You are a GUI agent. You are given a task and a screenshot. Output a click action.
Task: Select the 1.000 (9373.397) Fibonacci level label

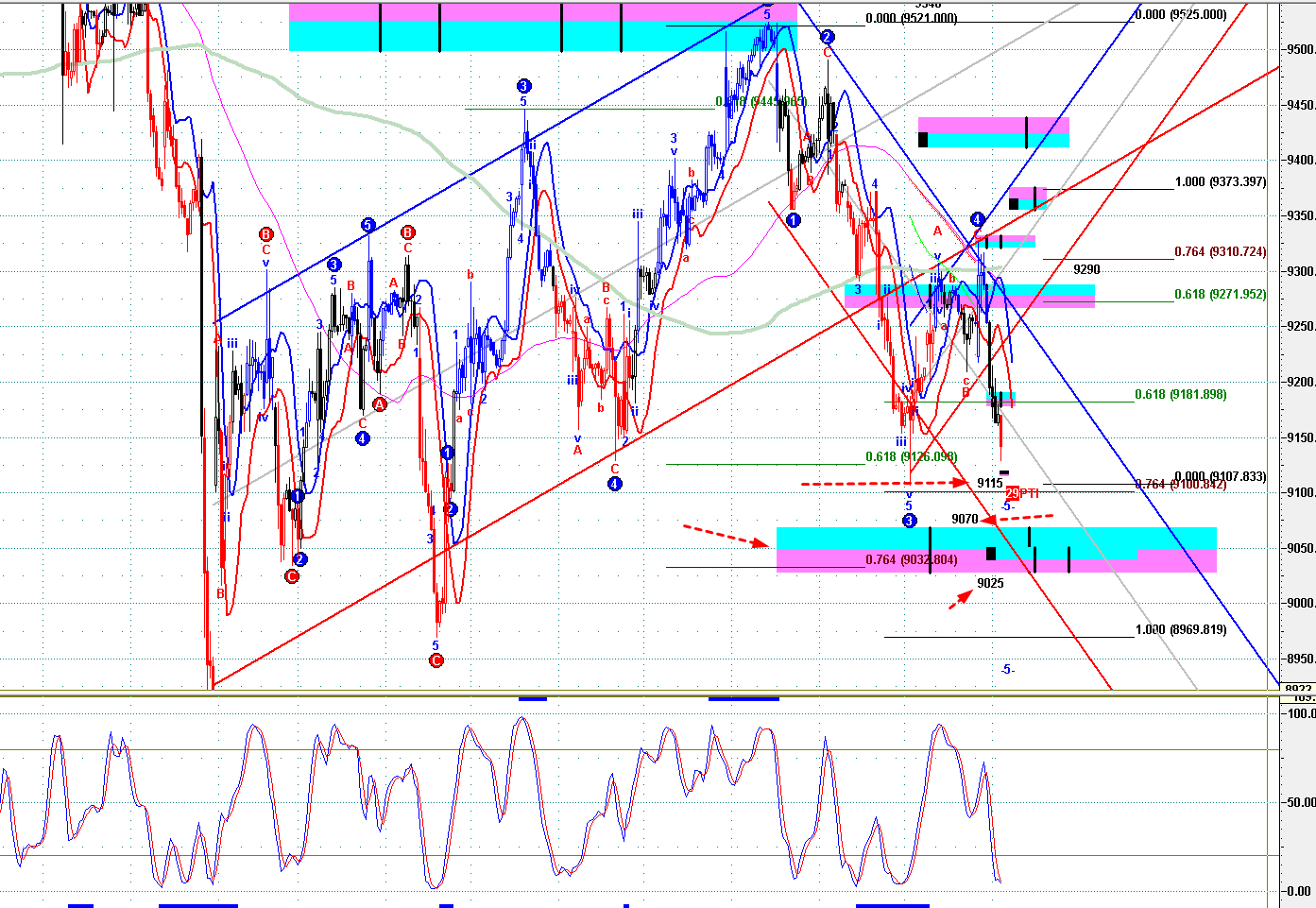click(1221, 181)
